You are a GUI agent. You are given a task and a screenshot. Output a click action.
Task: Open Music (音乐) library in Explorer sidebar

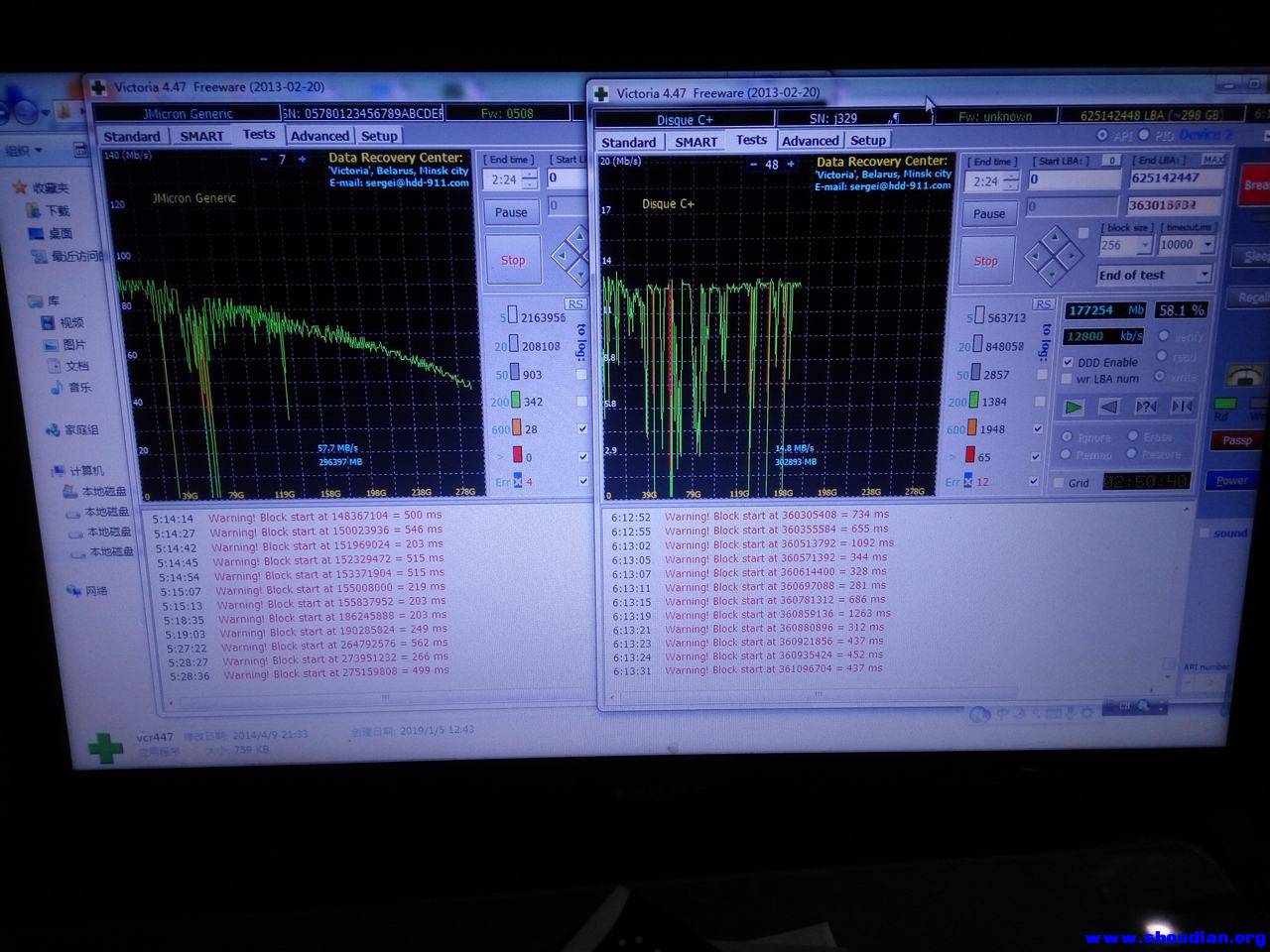coord(70,387)
